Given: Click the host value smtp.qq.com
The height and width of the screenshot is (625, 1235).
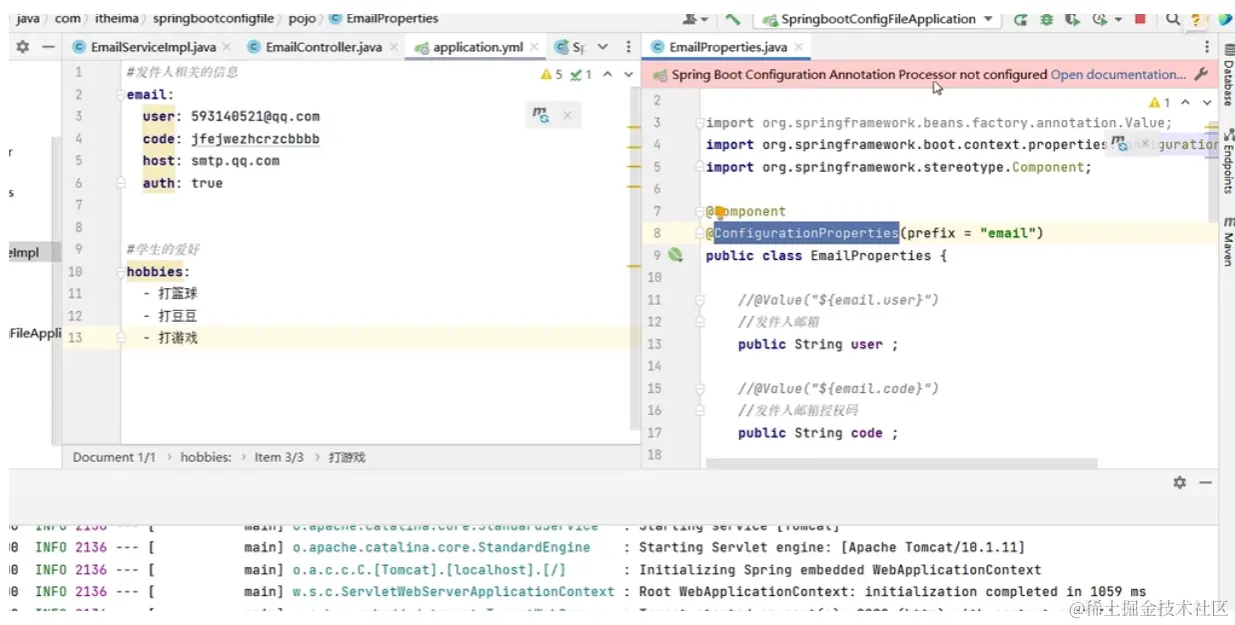Looking at the screenshot, I should 235,160.
